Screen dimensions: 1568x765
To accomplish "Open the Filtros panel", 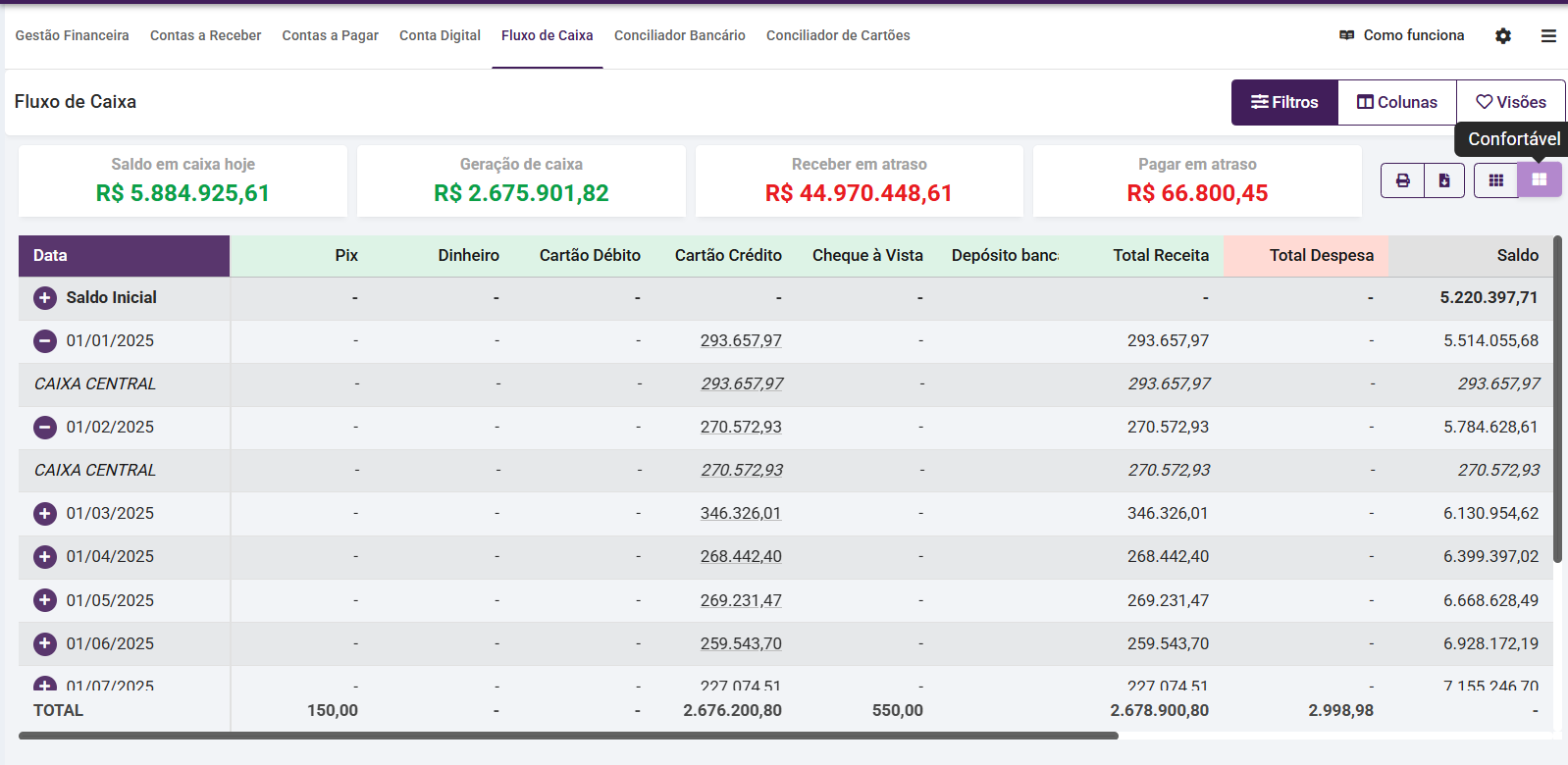I will (1284, 102).
